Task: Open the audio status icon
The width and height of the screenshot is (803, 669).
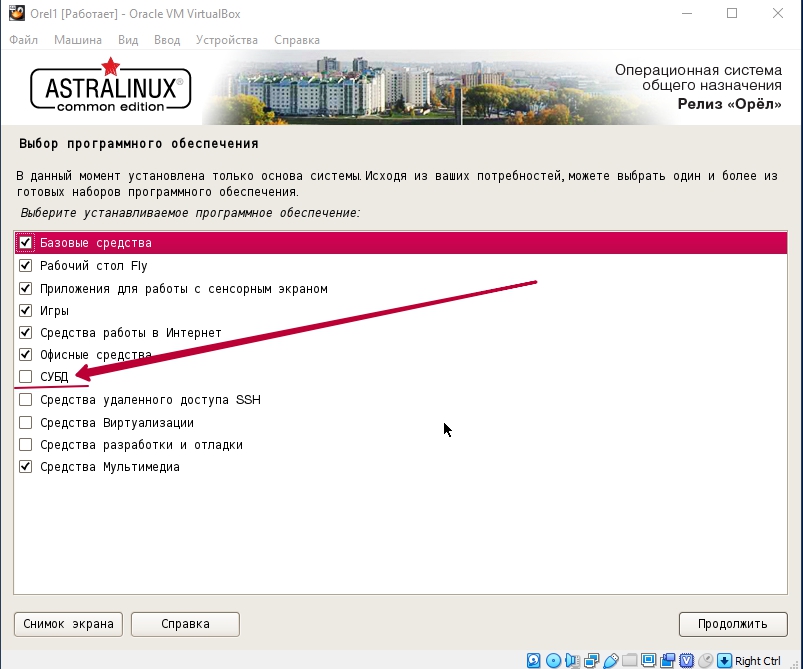Action: click(x=572, y=661)
